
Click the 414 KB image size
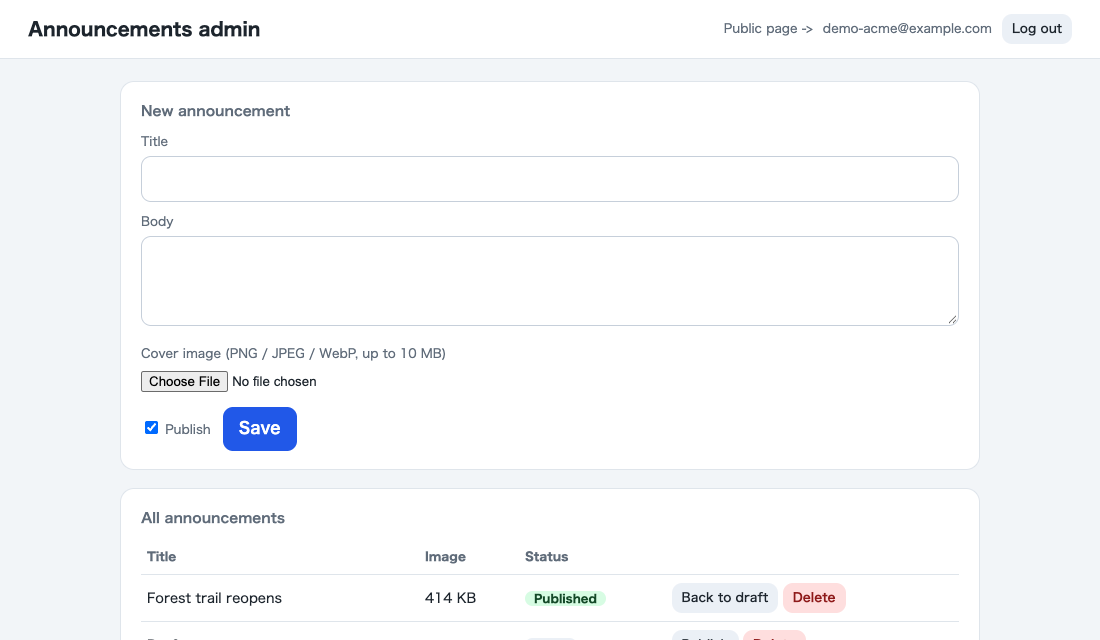pyautogui.click(x=450, y=598)
